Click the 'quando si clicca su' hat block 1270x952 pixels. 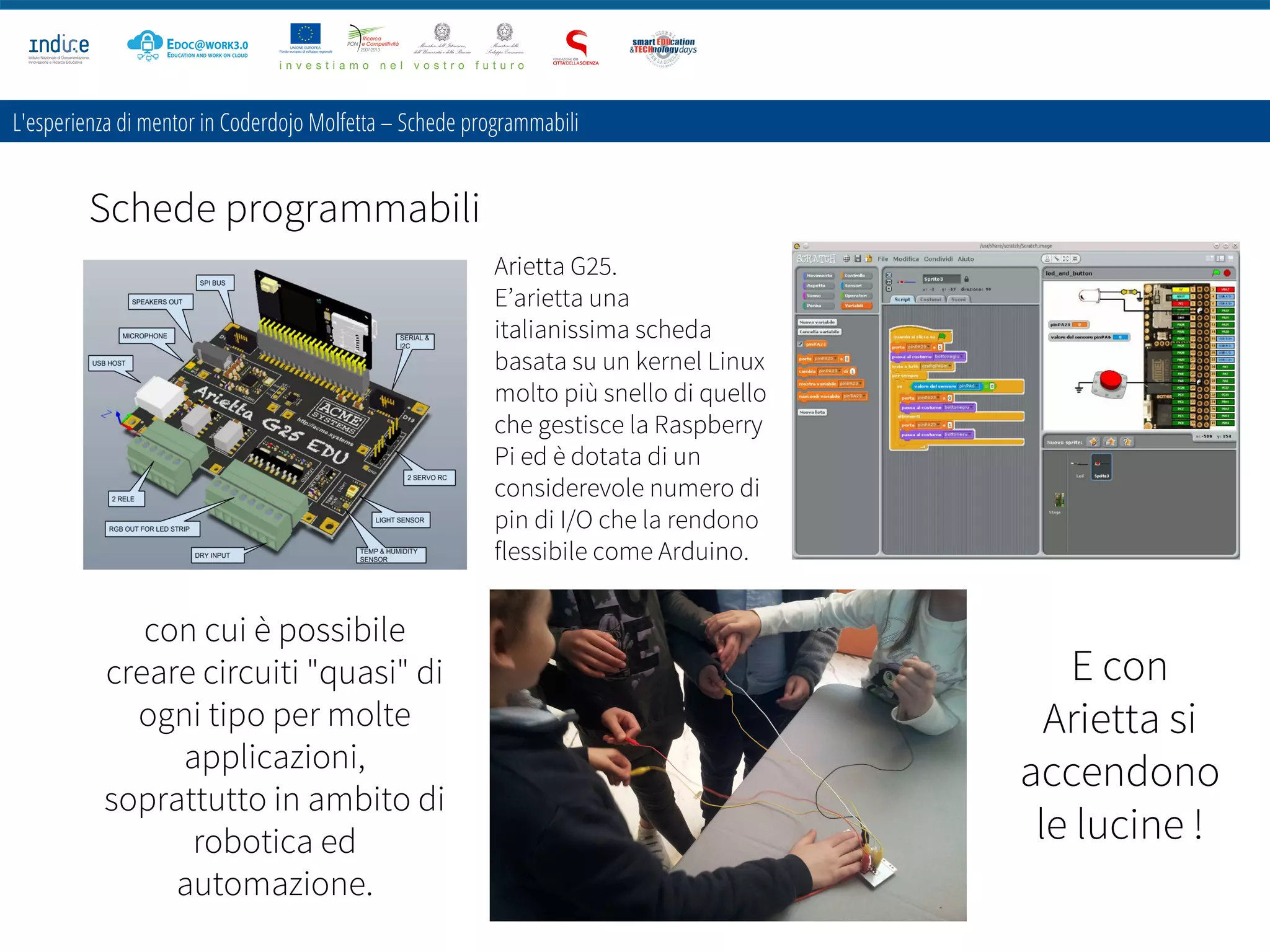coord(921,335)
